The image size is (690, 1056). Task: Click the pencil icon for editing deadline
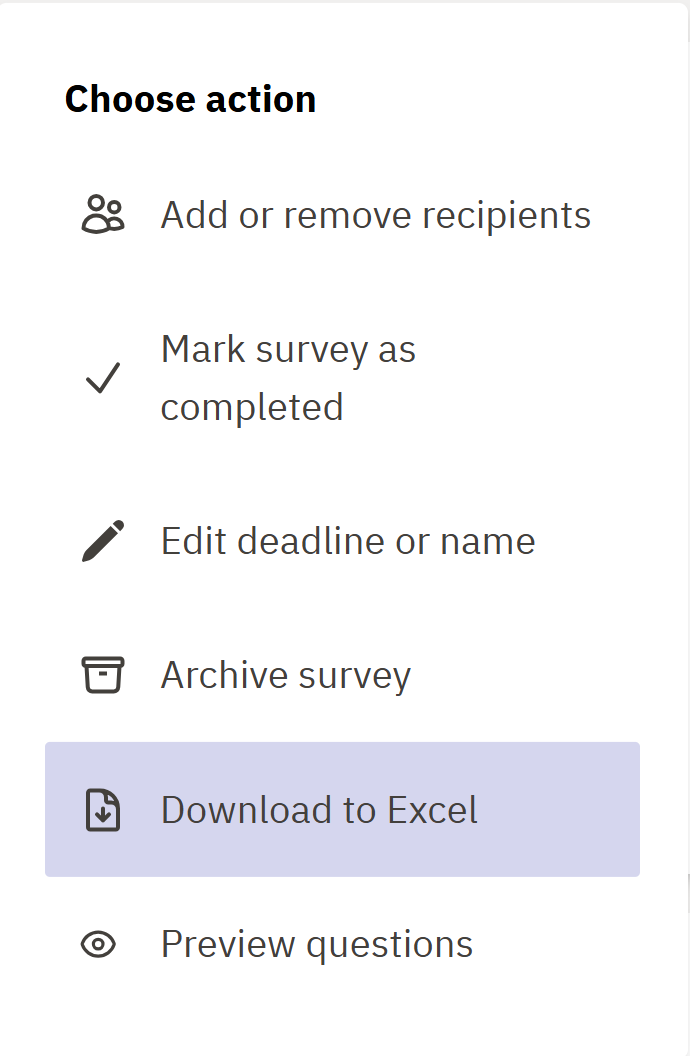(102, 541)
